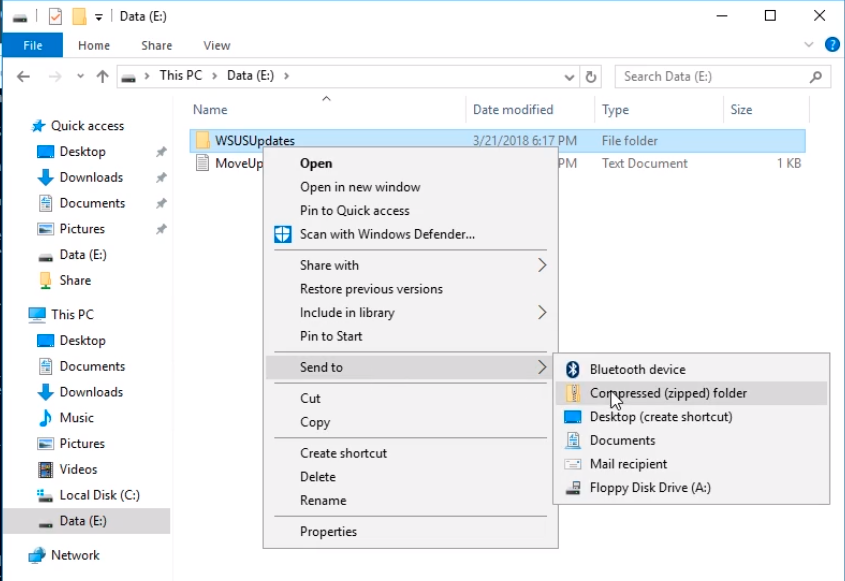This screenshot has height=581, width=845.
Task: Click the Properties quick access toolbar icon
Action: point(55,17)
